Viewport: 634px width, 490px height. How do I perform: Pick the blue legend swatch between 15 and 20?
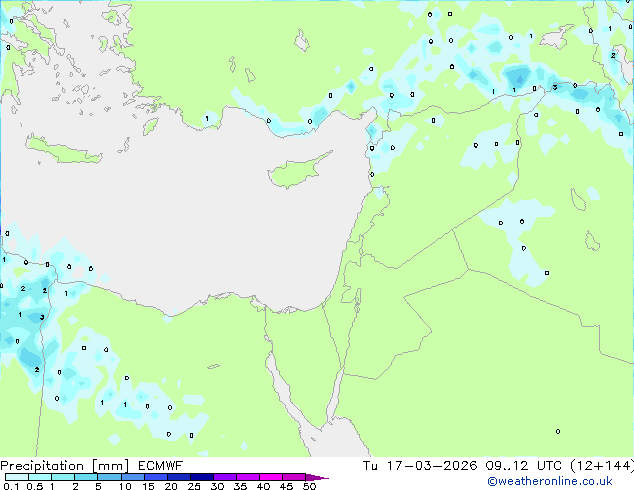[x=156, y=477]
